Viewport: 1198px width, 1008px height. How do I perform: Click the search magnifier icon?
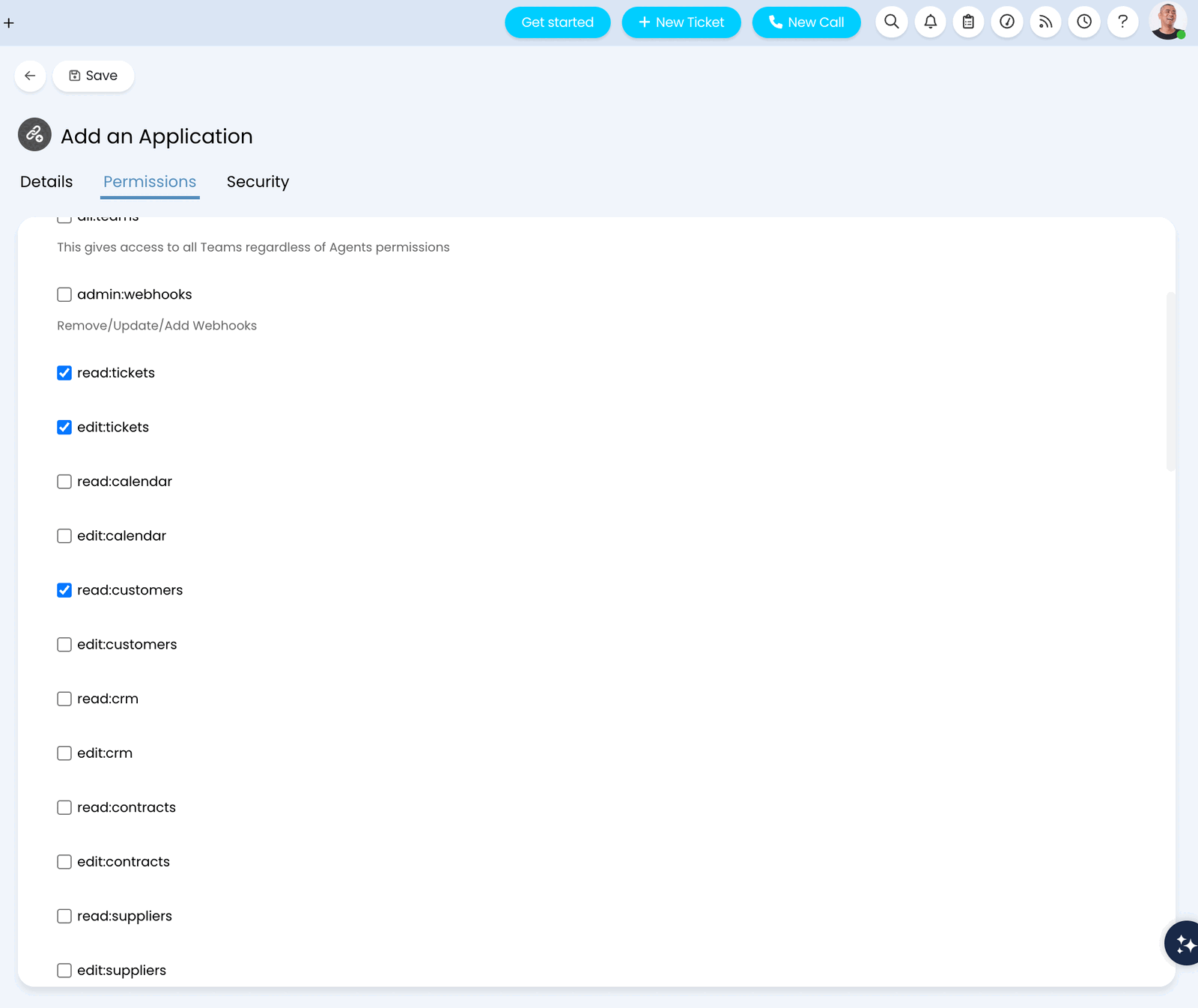pyautogui.click(x=892, y=22)
